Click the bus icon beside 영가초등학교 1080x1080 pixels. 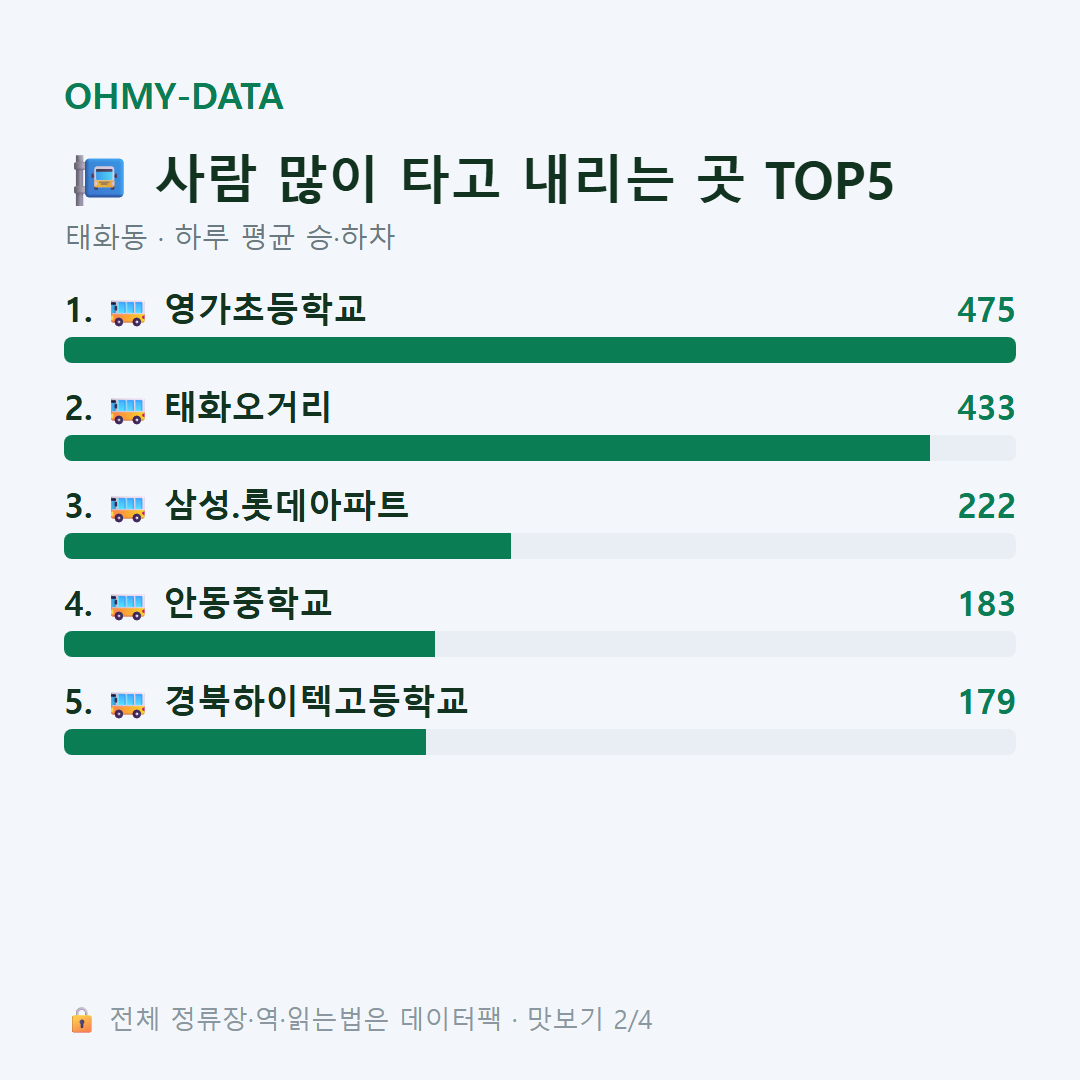click(x=128, y=312)
